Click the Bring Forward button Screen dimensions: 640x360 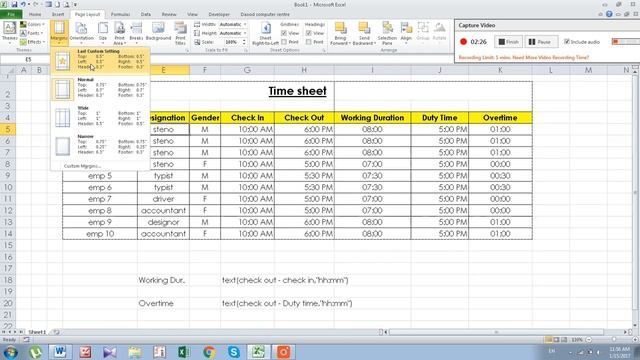coord(340,33)
